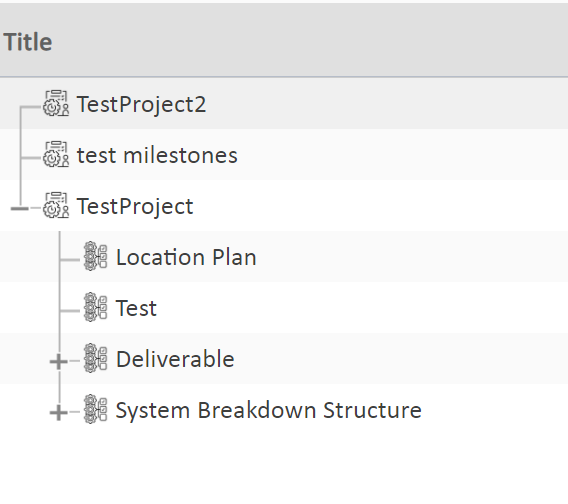This screenshot has height=504, width=568.
Task: Click the TestProject2 project icon
Action: click(56, 104)
